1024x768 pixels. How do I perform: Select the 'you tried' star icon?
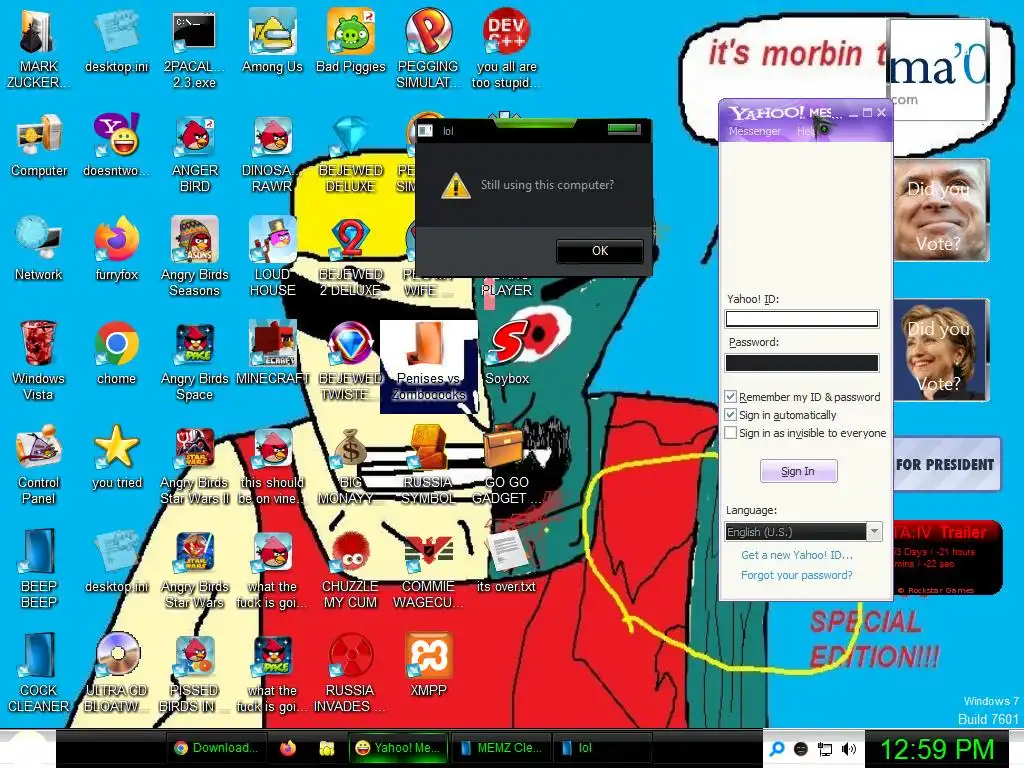[116, 456]
